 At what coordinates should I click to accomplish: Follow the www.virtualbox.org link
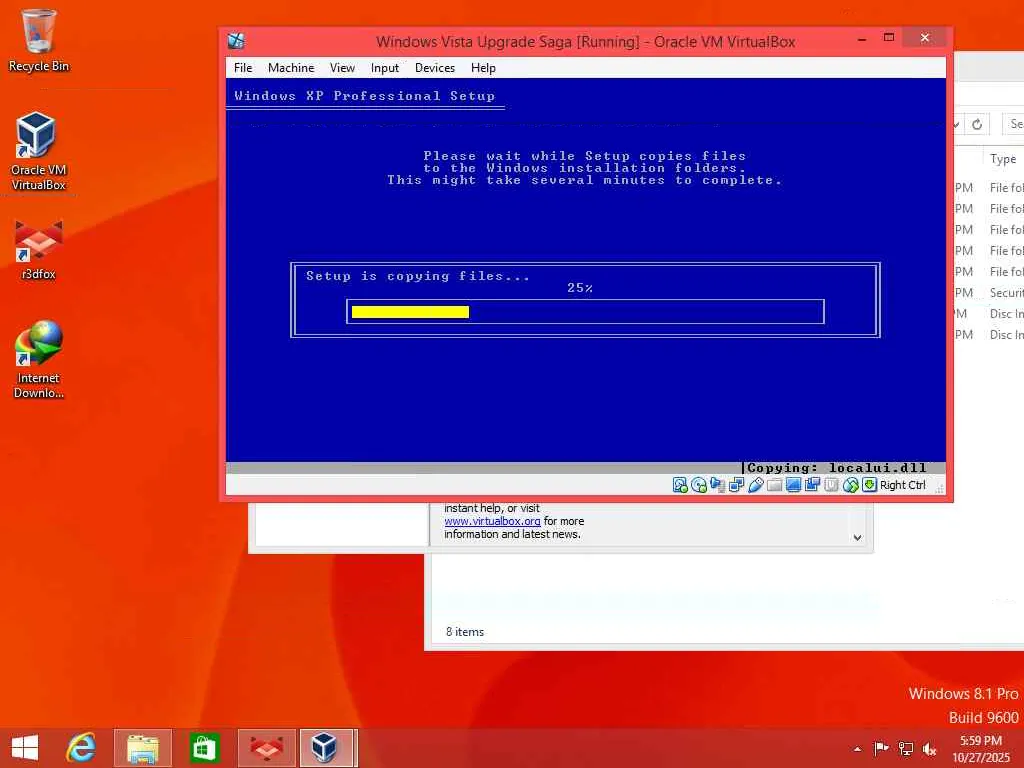point(492,521)
